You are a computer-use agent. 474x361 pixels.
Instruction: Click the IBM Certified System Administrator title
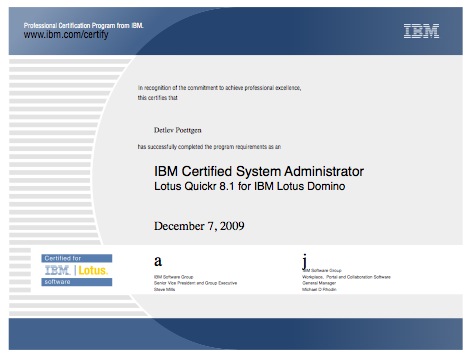coord(259,171)
